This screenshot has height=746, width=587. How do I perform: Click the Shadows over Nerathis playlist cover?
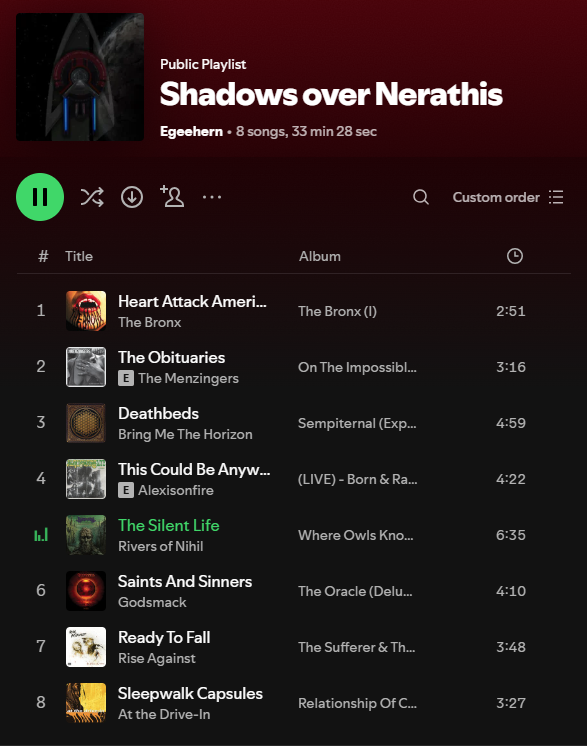[80, 77]
